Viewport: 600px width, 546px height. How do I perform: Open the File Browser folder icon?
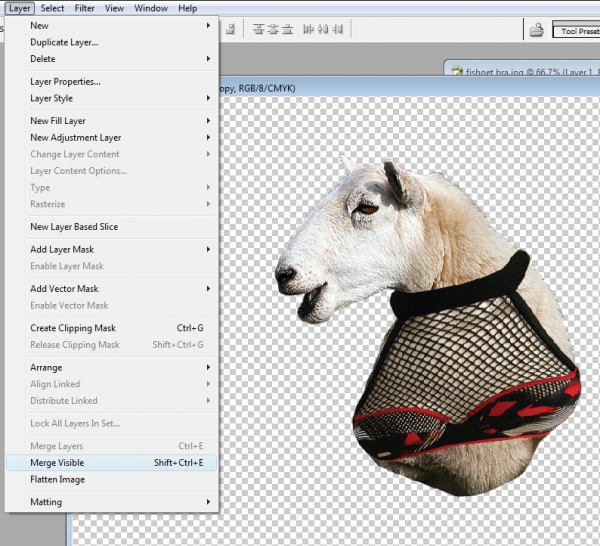tap(536, 29)
